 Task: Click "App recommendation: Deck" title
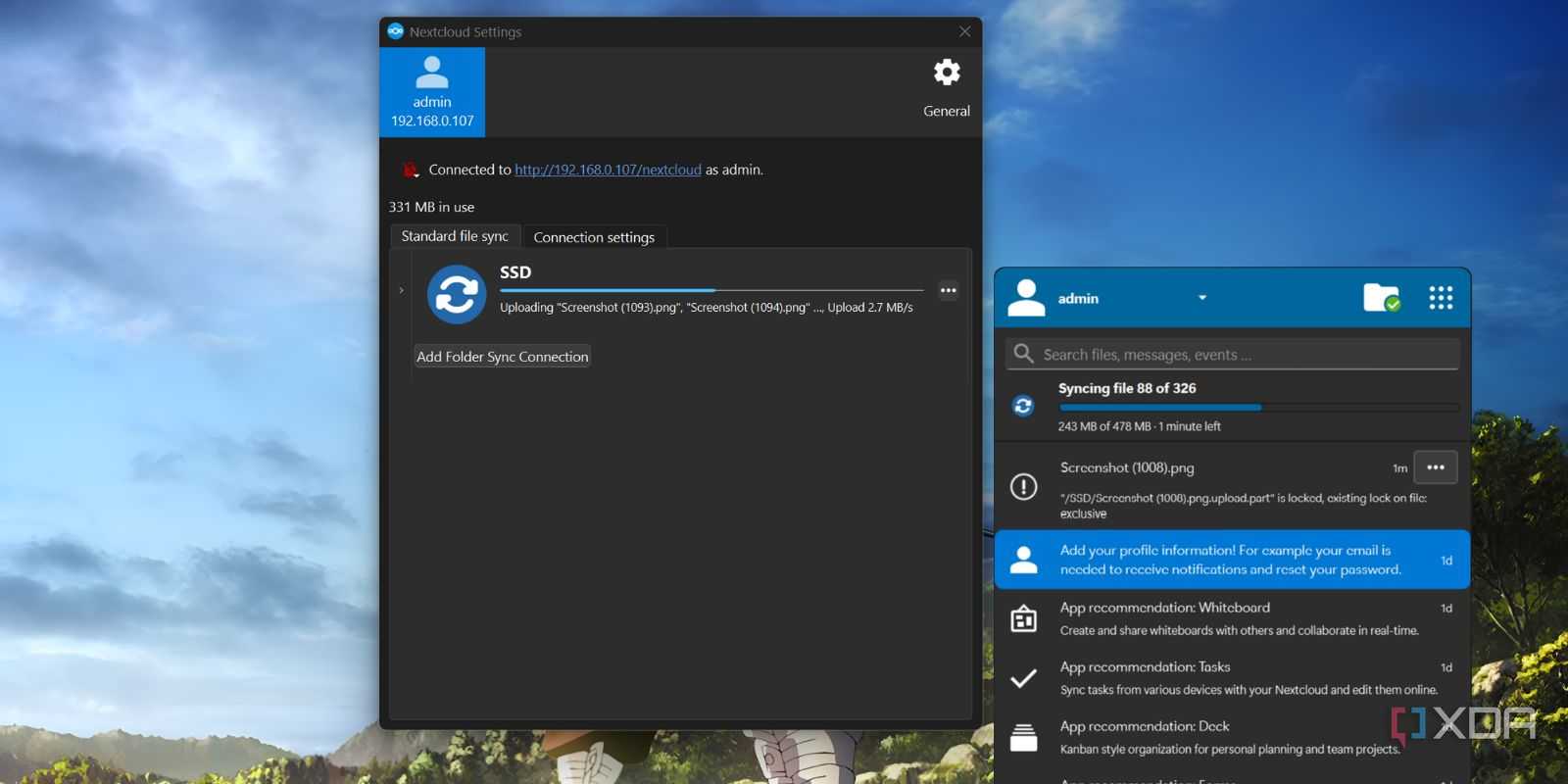pyautogui.click(x=1145, y=726)
